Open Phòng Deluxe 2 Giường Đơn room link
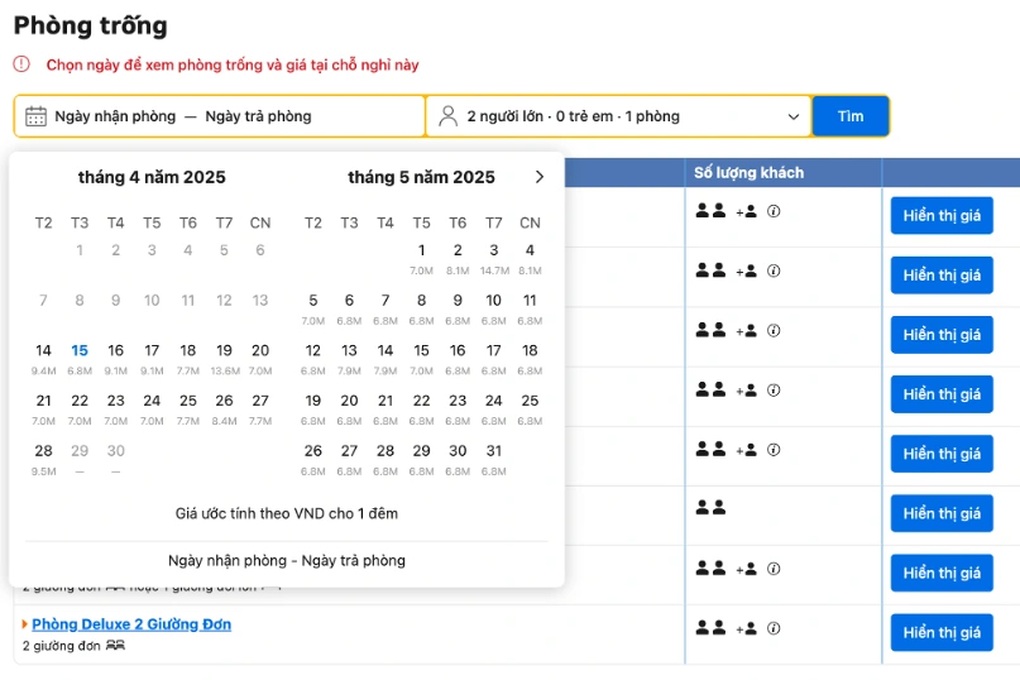The height and width of the screenshot is (680, 1020). (x=131, y=624)
